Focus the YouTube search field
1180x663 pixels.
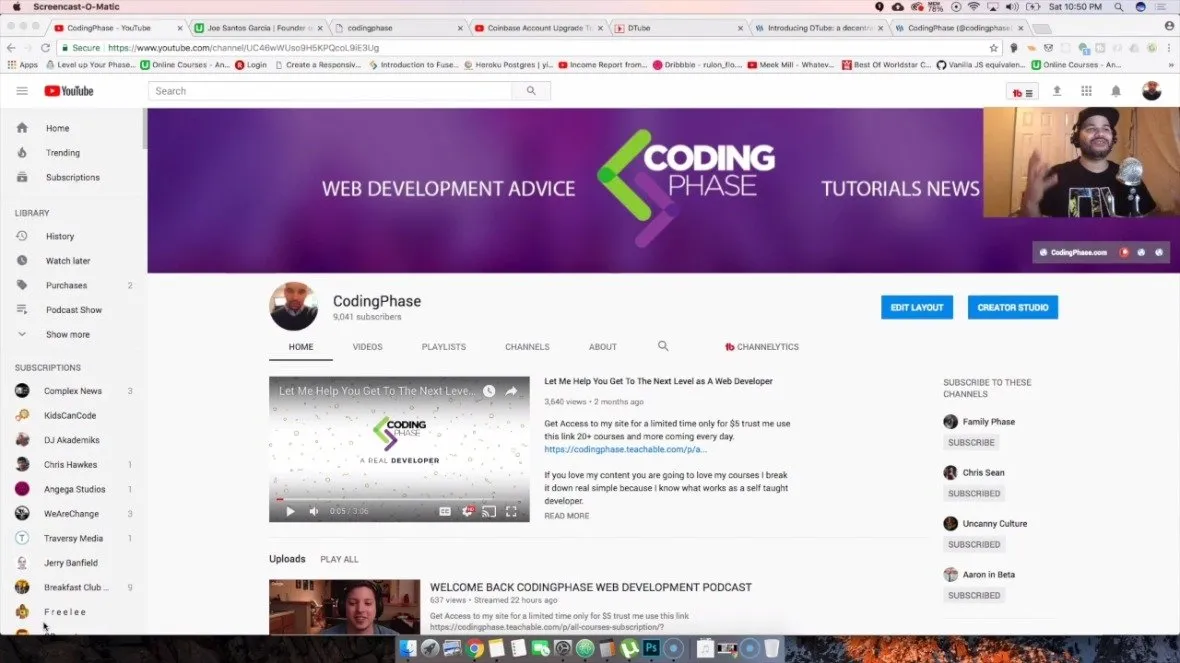tap(330, 91)
